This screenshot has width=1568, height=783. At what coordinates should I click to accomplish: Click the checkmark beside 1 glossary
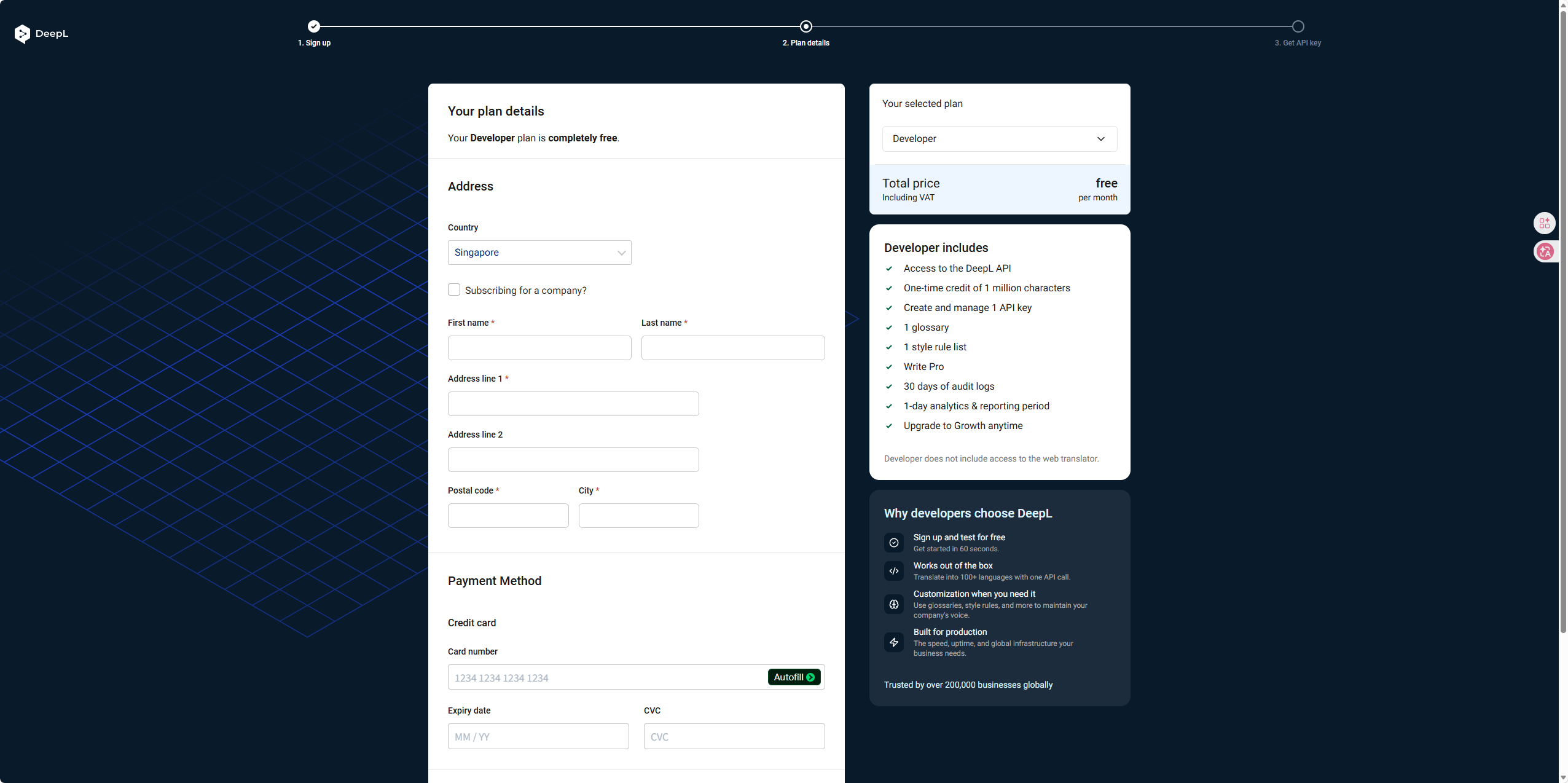889,328
